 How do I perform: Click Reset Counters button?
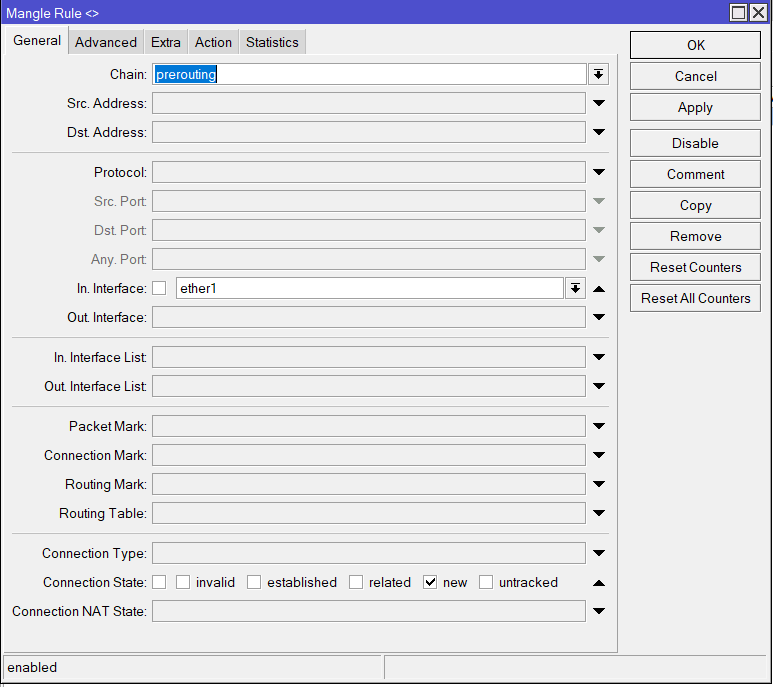[695, 268]
